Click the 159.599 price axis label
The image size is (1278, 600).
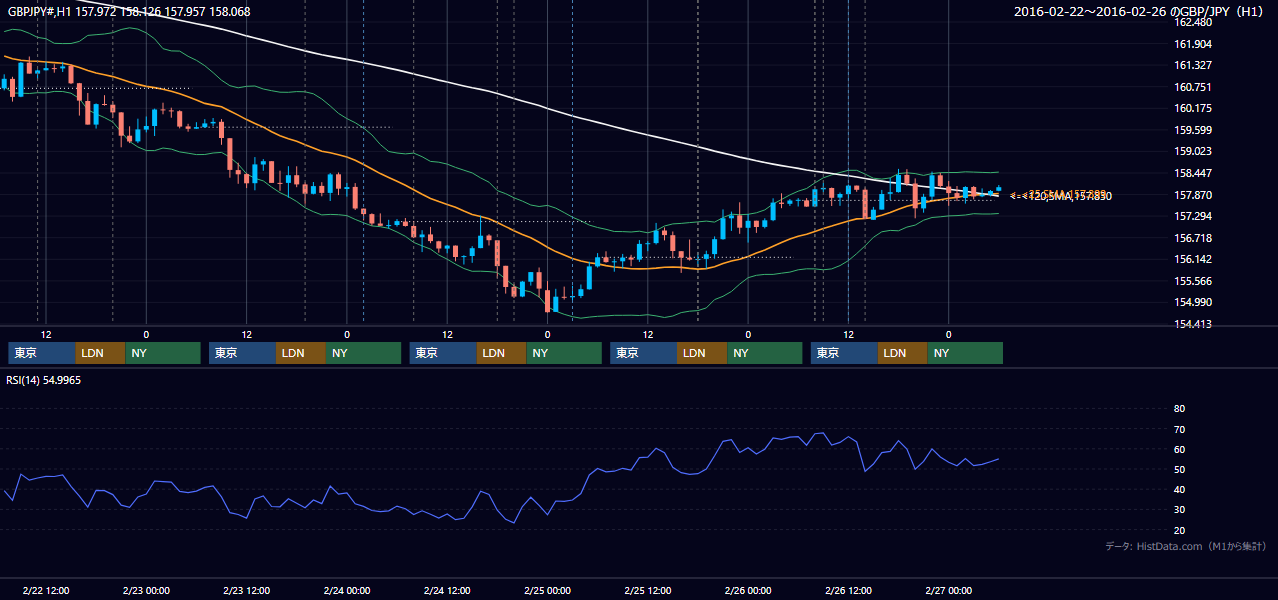(x=1192, y=130)
